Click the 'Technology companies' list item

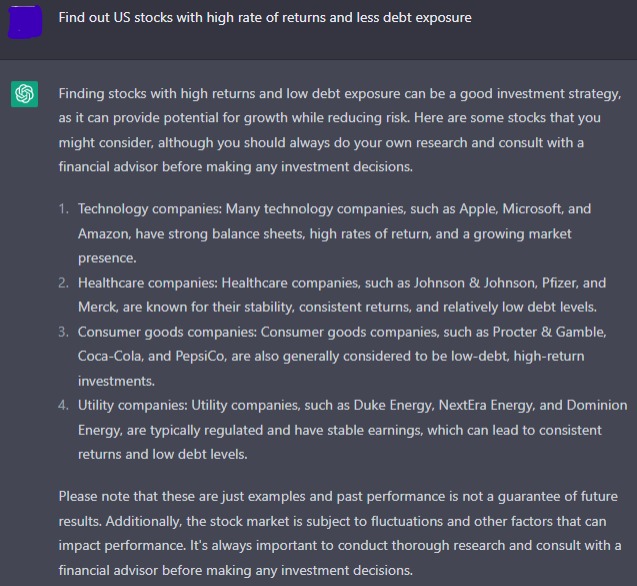point(334,233)
